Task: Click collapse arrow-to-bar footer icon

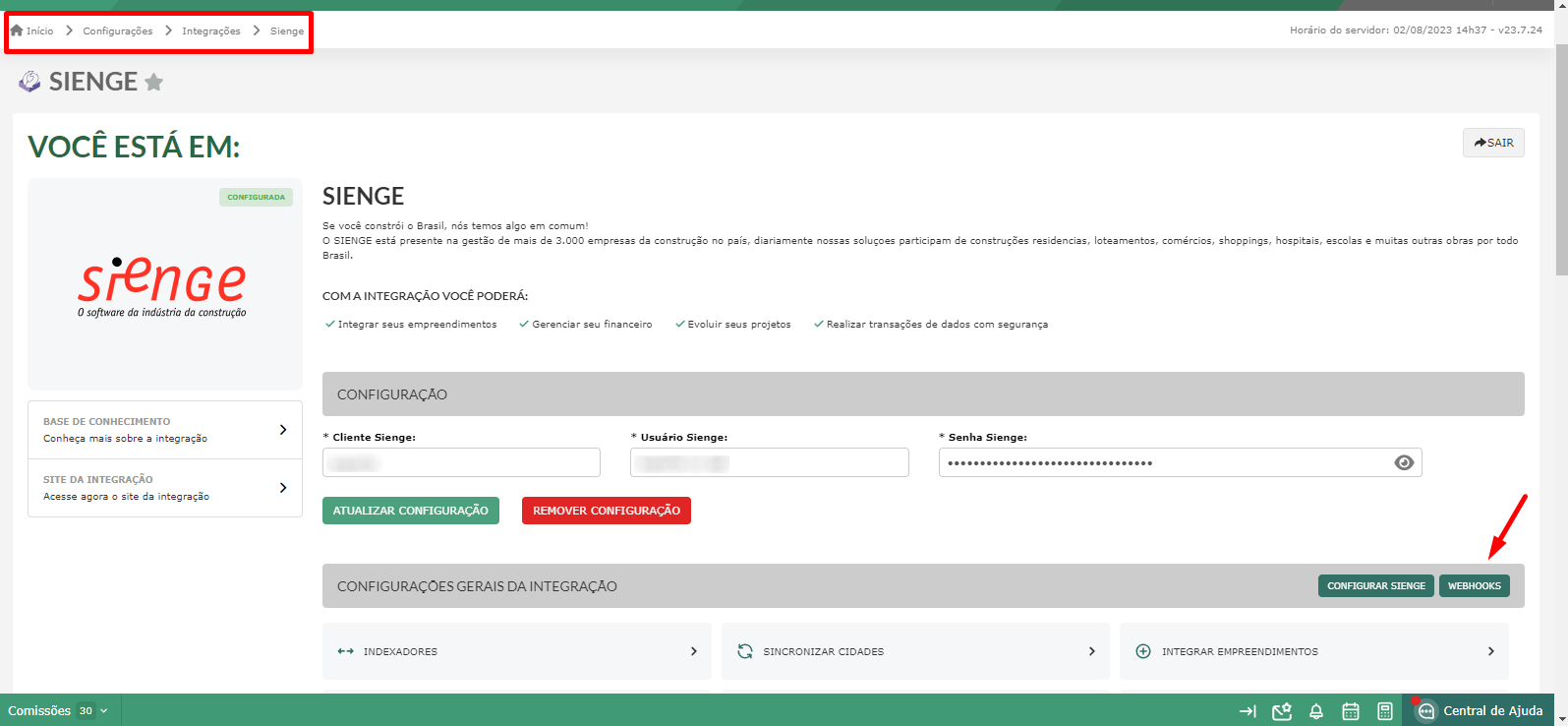Action: [1248, 711]
